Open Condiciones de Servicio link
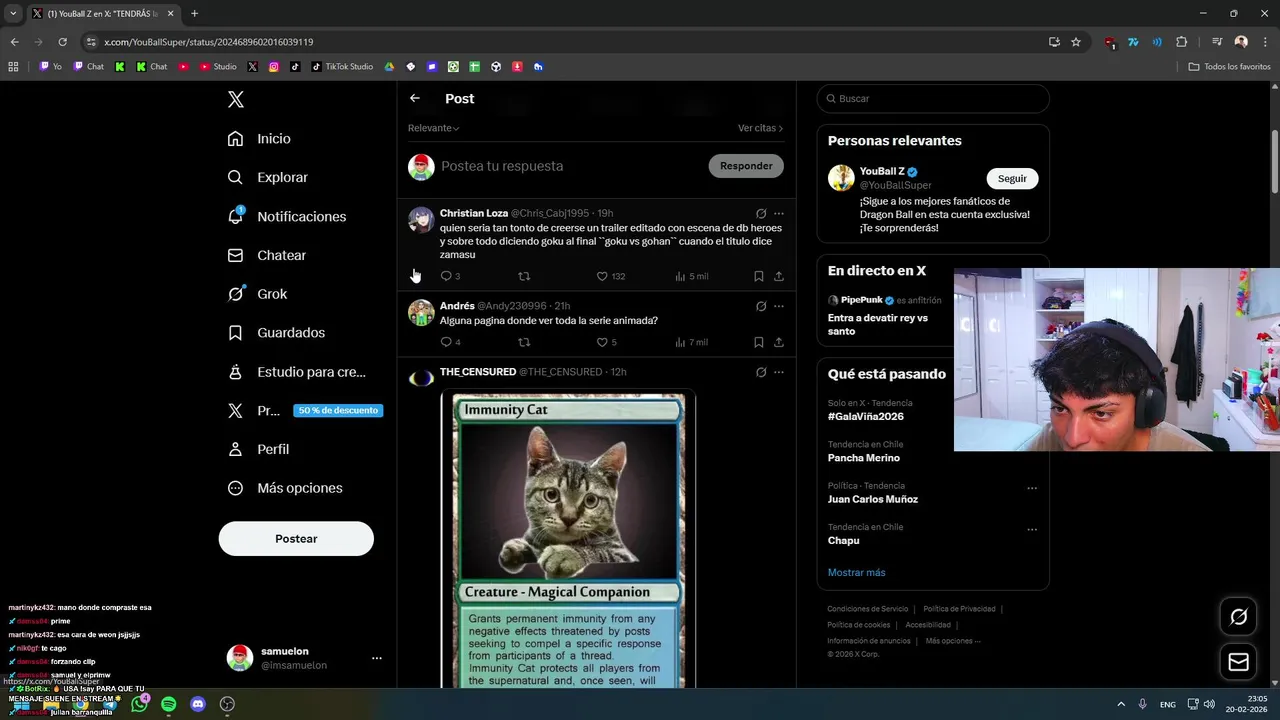Screen dimensions: 1280x720 [x=868, y=609]
